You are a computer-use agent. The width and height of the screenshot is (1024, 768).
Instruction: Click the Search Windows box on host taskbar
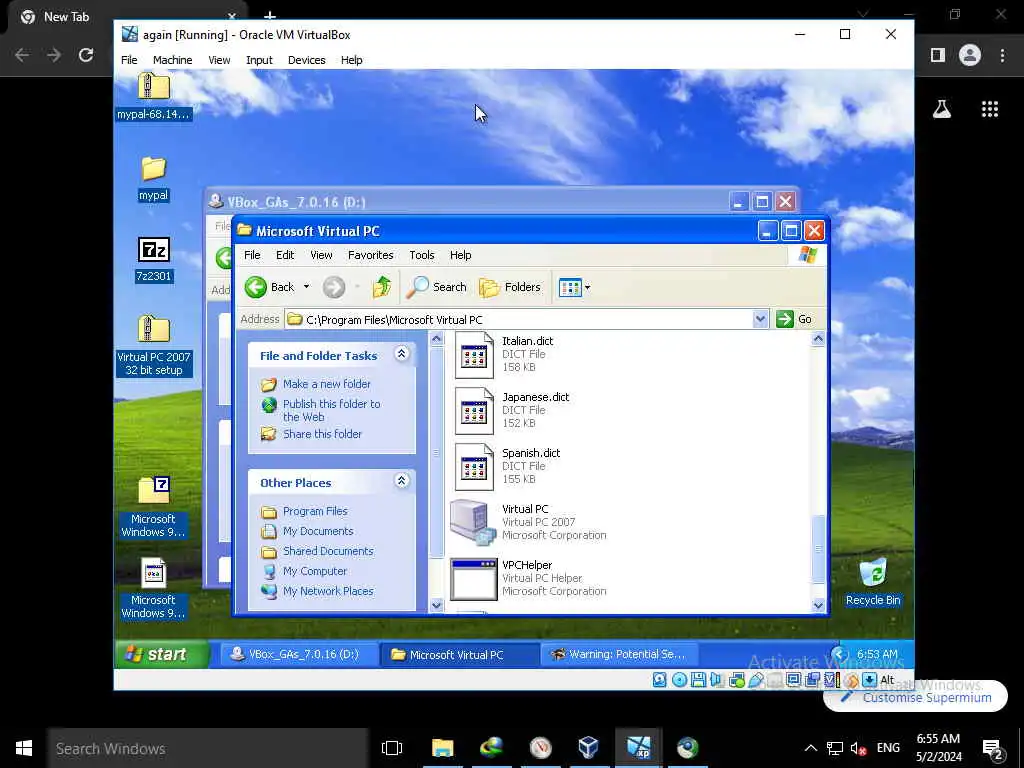[x=208, y=748]
